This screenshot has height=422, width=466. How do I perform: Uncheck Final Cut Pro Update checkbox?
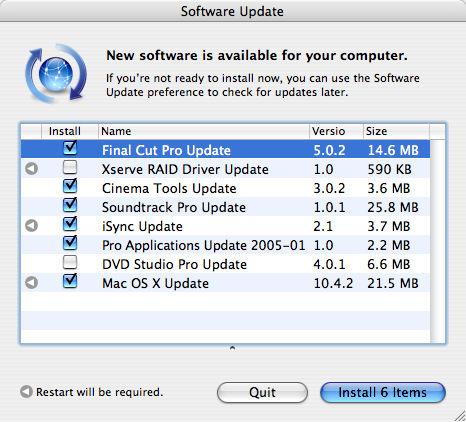point(70,148)
